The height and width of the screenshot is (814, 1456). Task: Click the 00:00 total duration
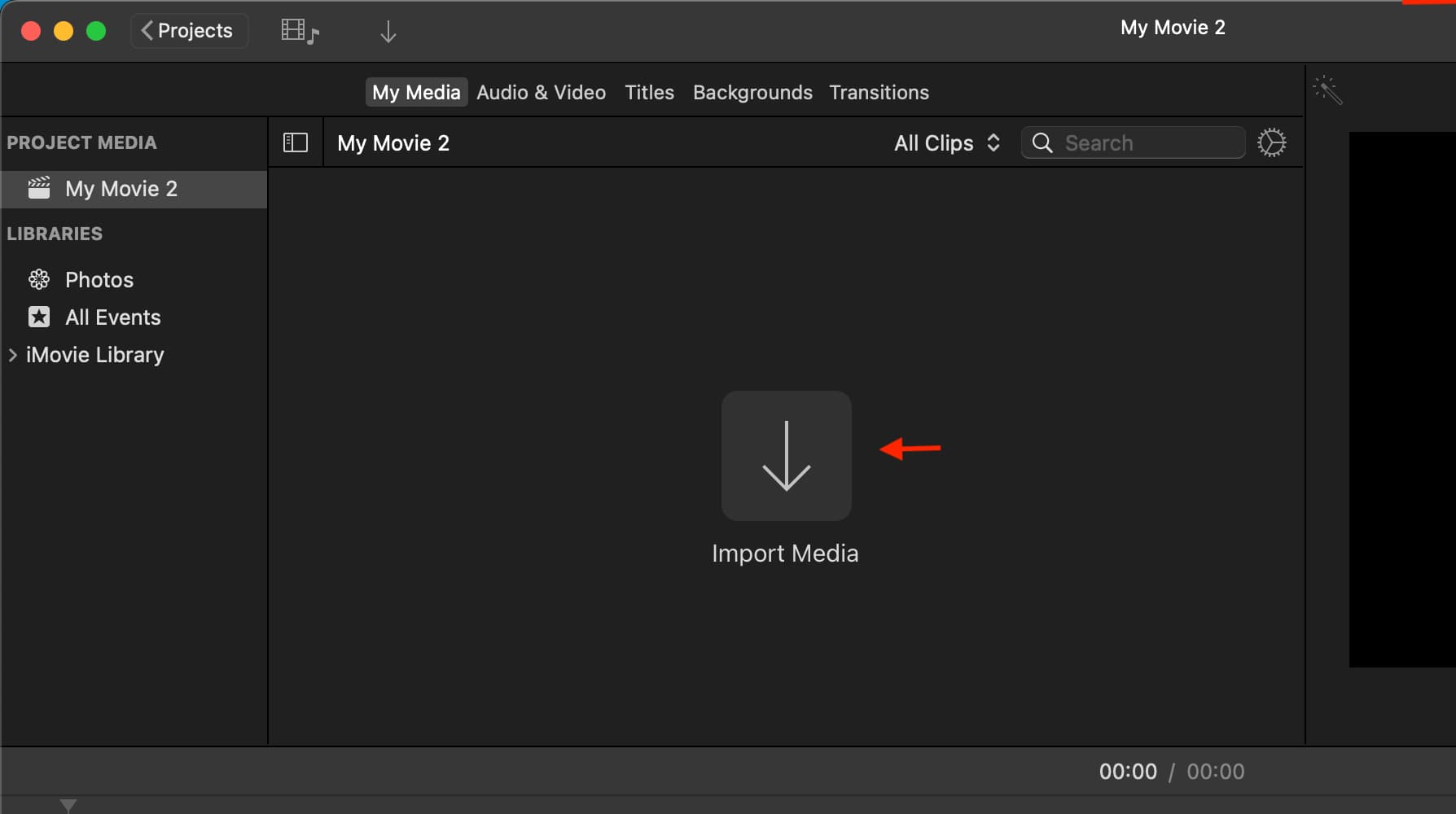pos(1215,771)
